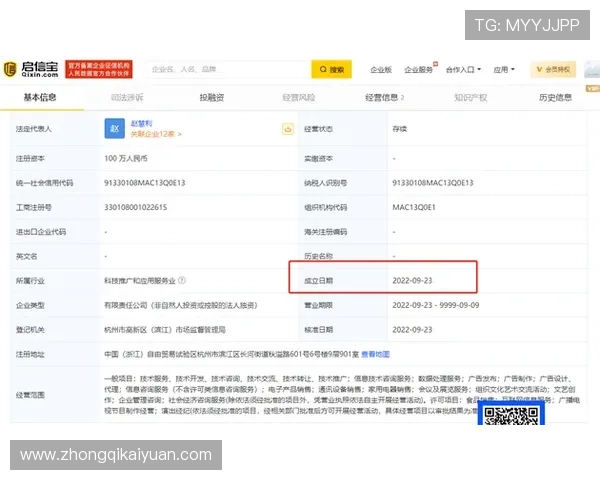
Task: Switch to the 投融资 tab
Action: [x=212, y=98]
